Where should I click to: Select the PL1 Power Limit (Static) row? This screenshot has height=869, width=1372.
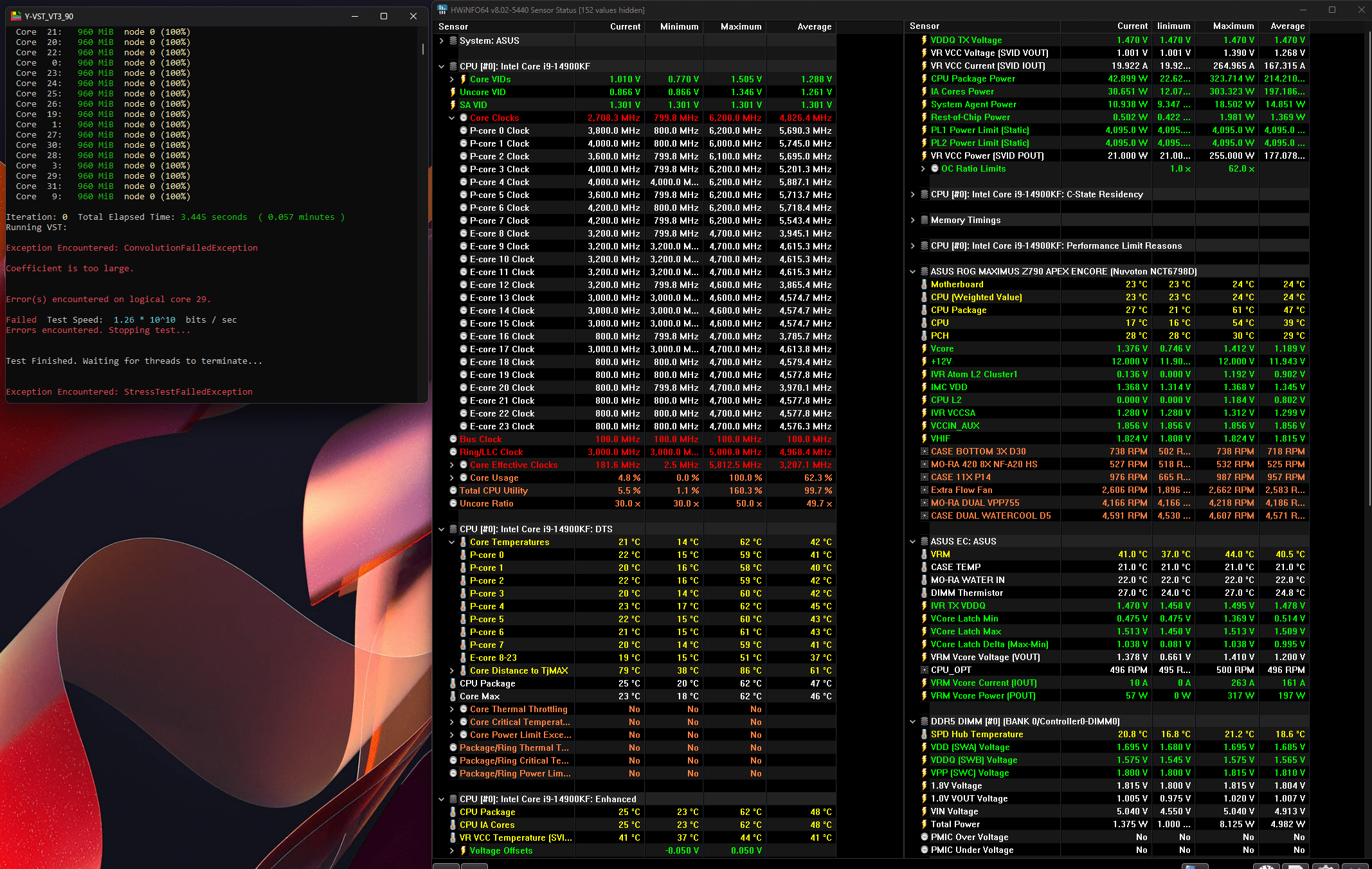tap(1107, 130)
